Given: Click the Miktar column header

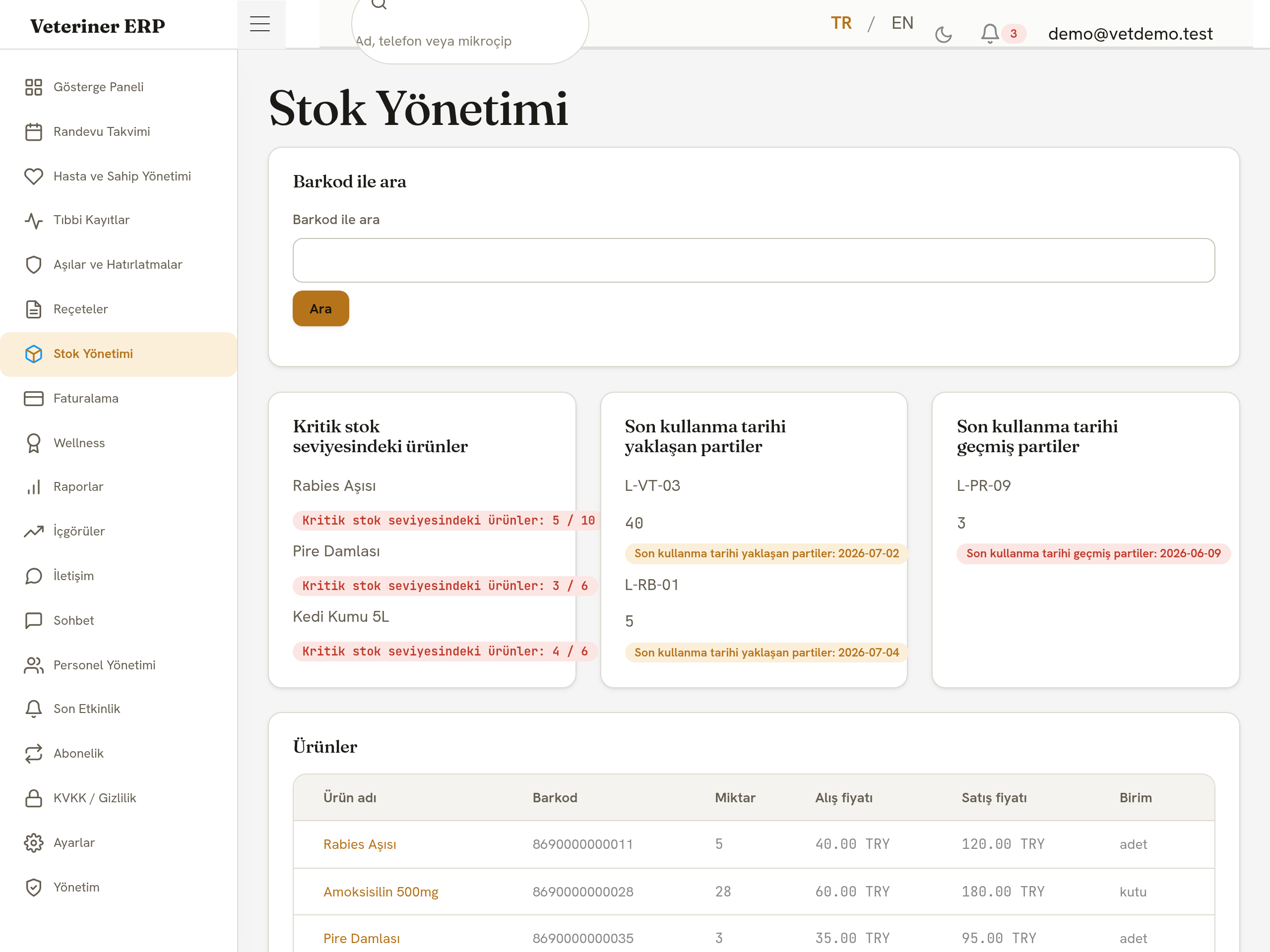Looking at the screenshot, I should point(735,798).
